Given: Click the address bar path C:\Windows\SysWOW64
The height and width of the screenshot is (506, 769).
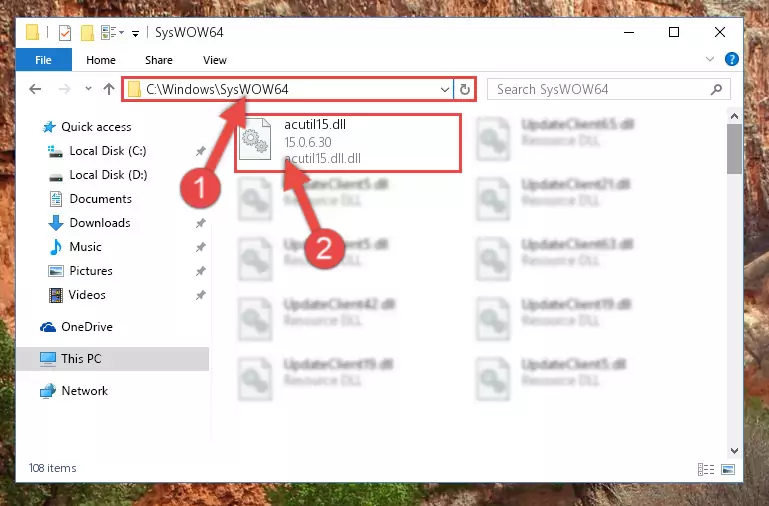Looking at the screenshot, I should [217, 89].
